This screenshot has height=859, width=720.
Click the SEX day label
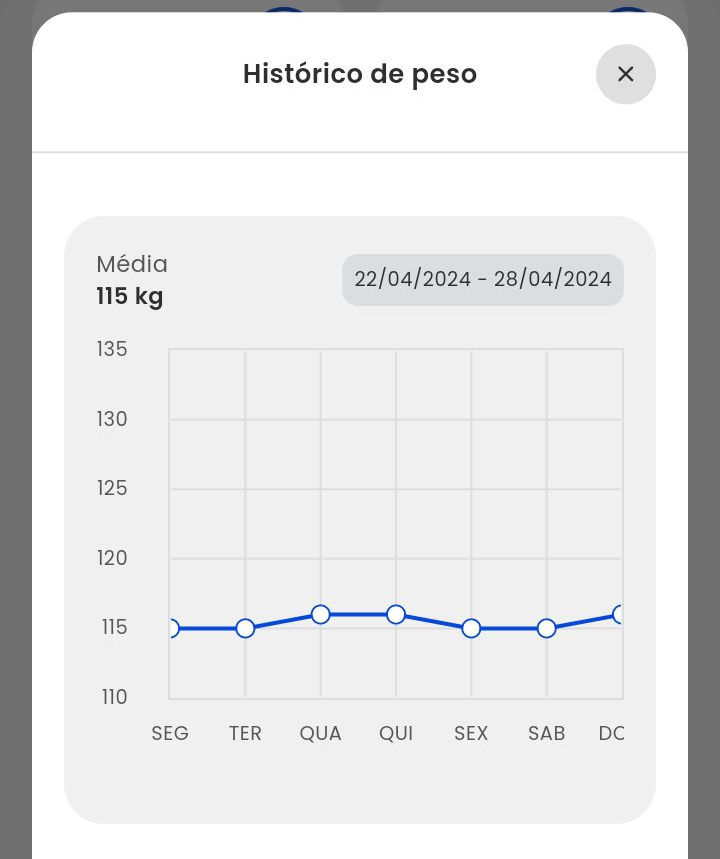pos(471,733)
